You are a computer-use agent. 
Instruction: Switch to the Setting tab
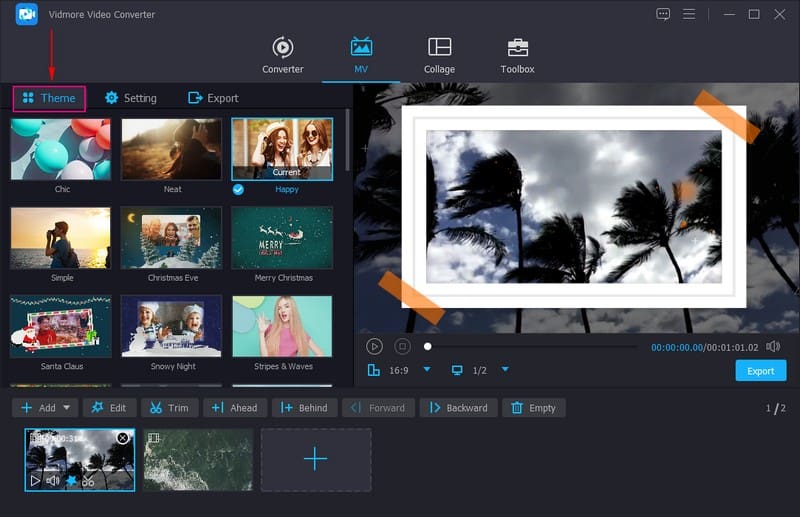(x=131, y=98)
